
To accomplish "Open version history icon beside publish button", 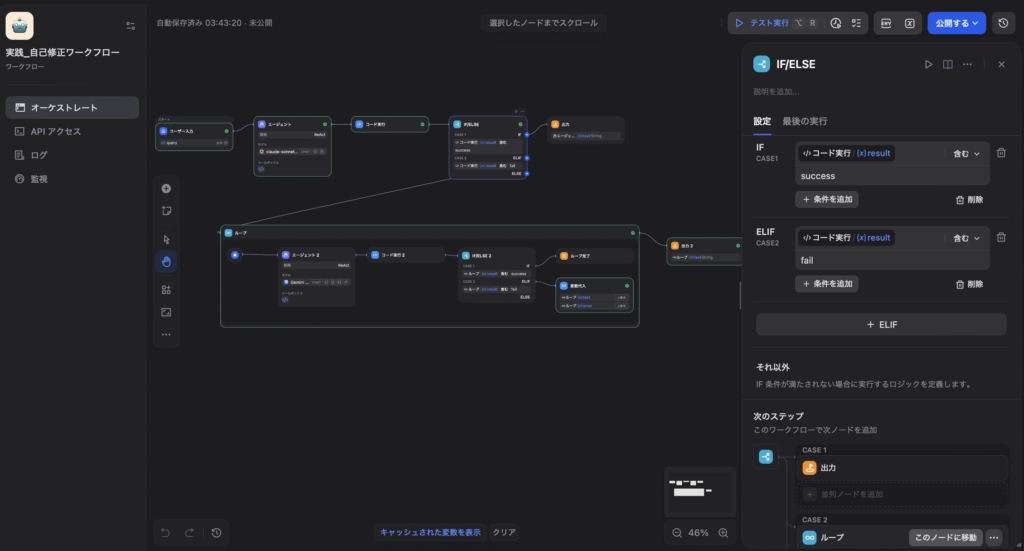I will [1004, 23].
